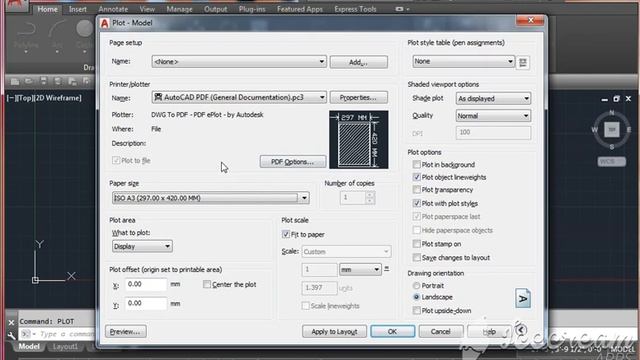640x360 pixels.
Task: Confirm the plot with OK
Action: click(x=392, y=331)
